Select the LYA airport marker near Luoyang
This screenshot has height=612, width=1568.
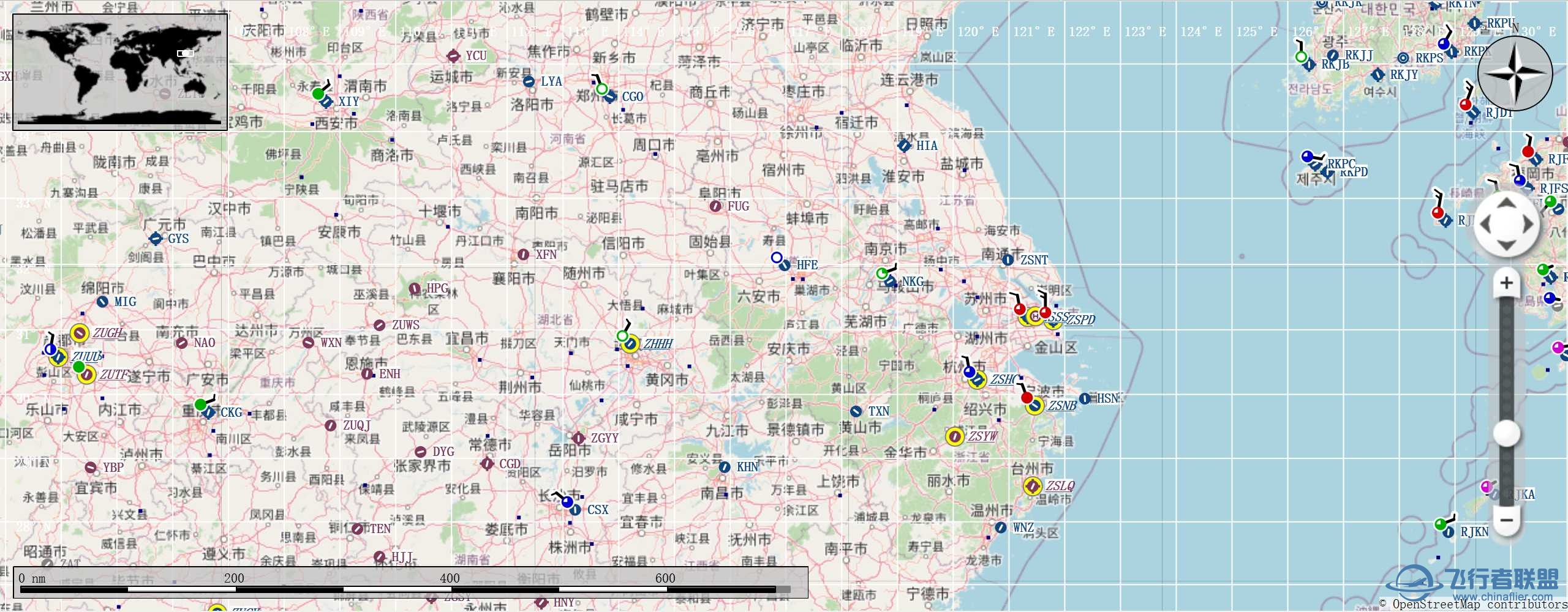click(x=529, y=81)
